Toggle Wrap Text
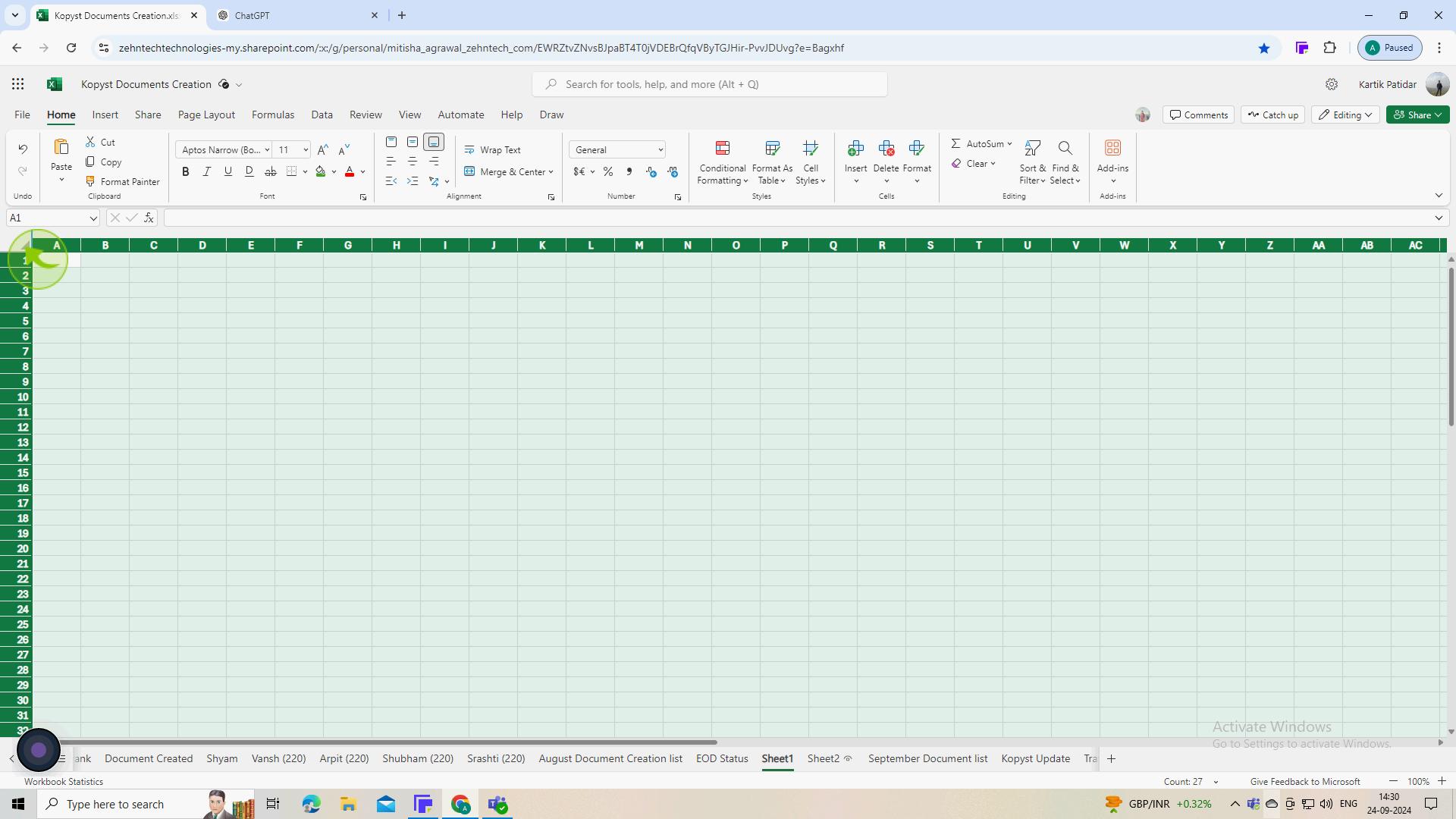 pyautogui.click(x=493, y=150)
